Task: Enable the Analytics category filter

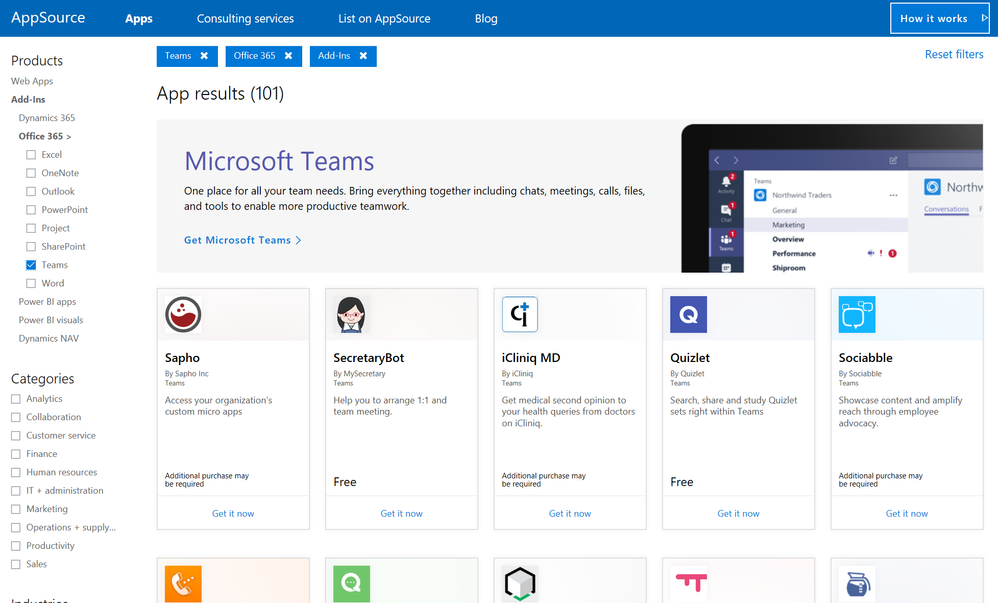Action: pos(16,399)
